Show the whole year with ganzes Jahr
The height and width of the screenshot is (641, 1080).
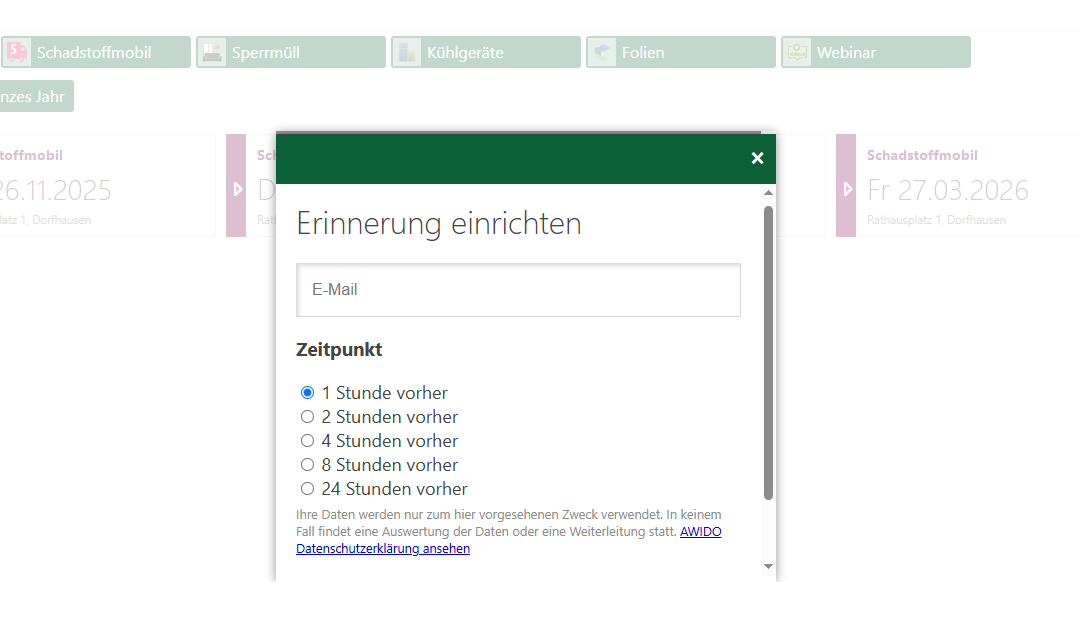pyautogui.click(x=34, y=97)
